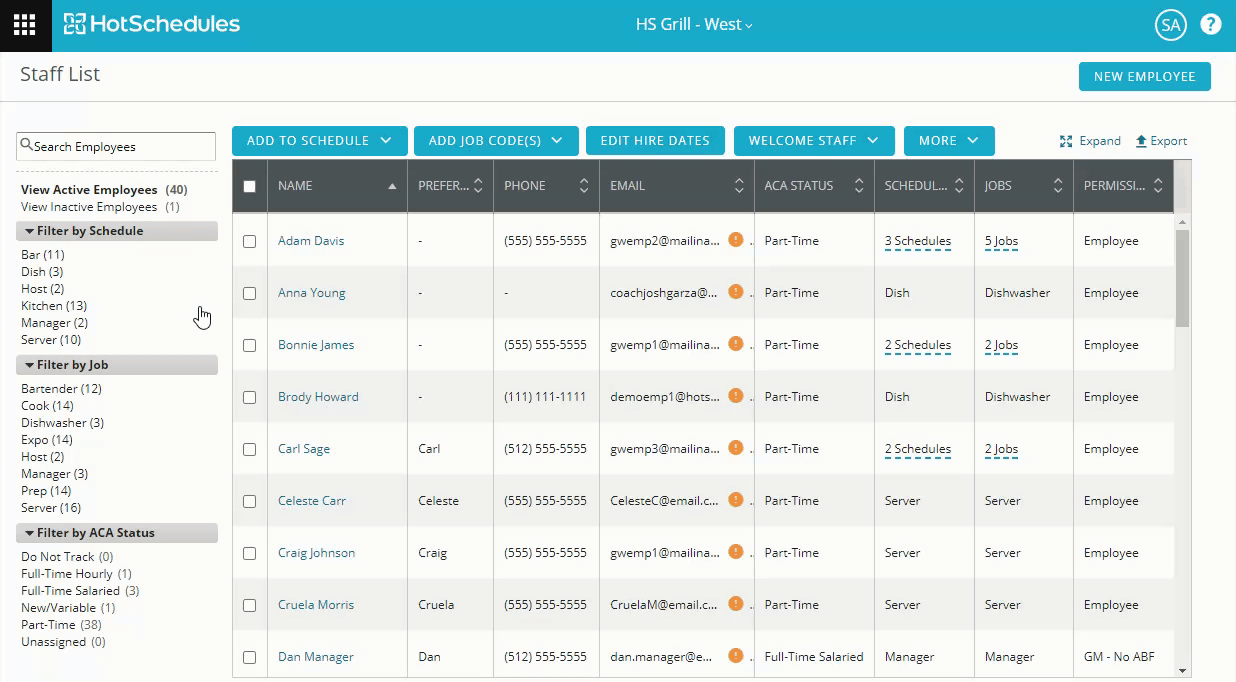Click the Name column sort arrow

392,186
